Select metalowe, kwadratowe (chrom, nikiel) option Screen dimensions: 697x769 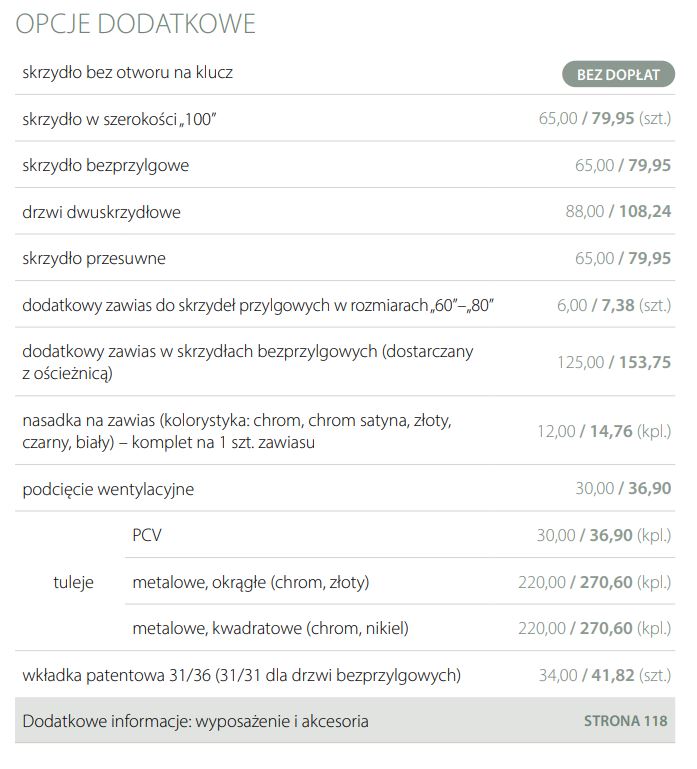tap(270, 628)
